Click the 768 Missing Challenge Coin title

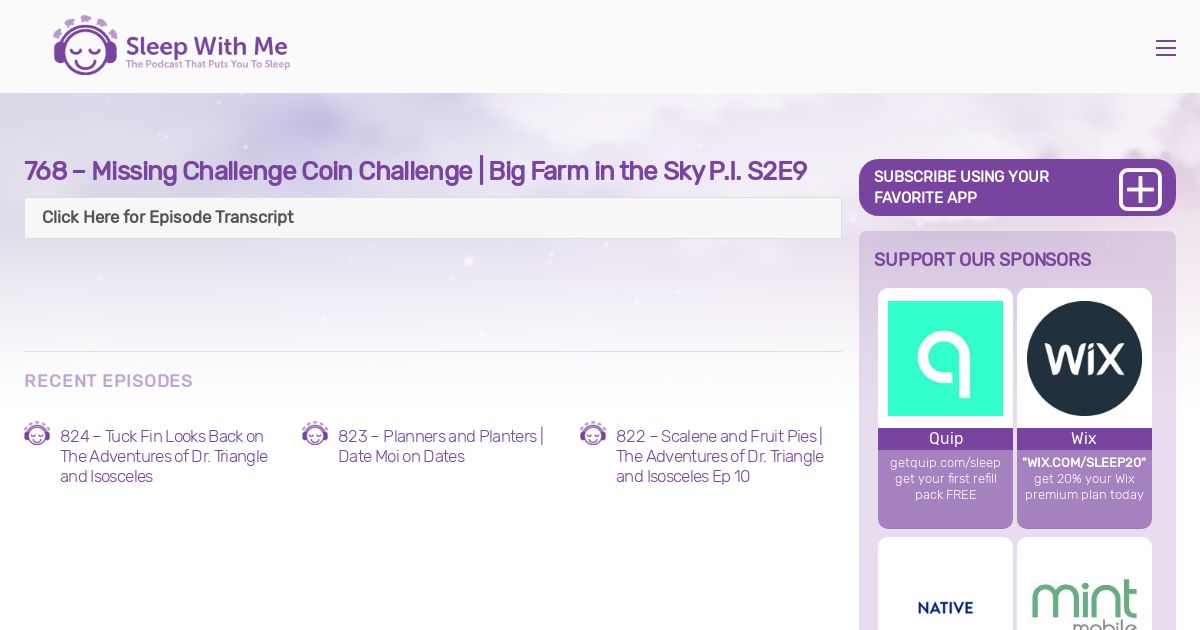(415, 171)
